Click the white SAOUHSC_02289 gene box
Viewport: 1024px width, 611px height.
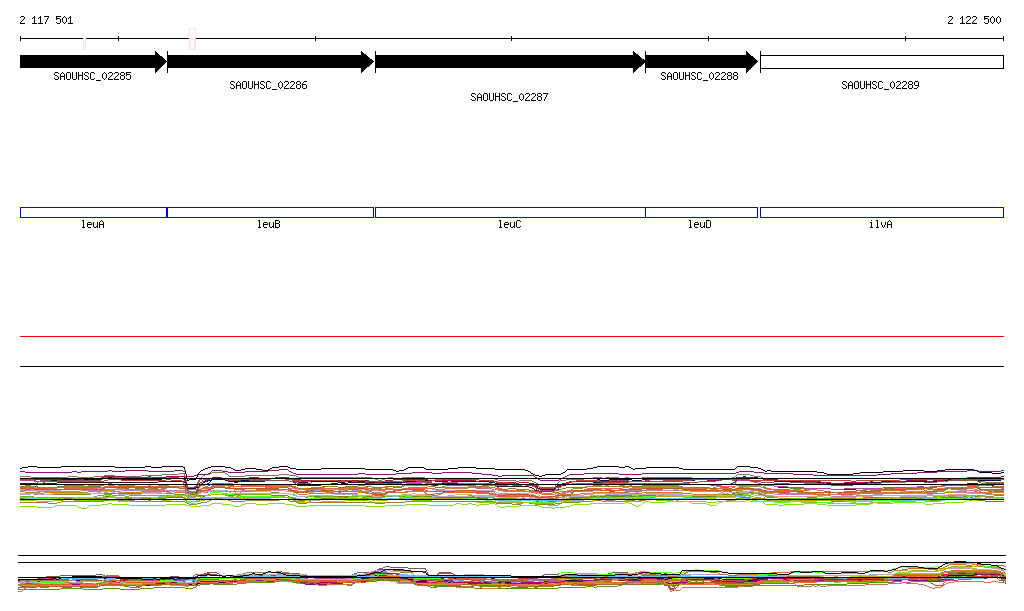[881, 62]
